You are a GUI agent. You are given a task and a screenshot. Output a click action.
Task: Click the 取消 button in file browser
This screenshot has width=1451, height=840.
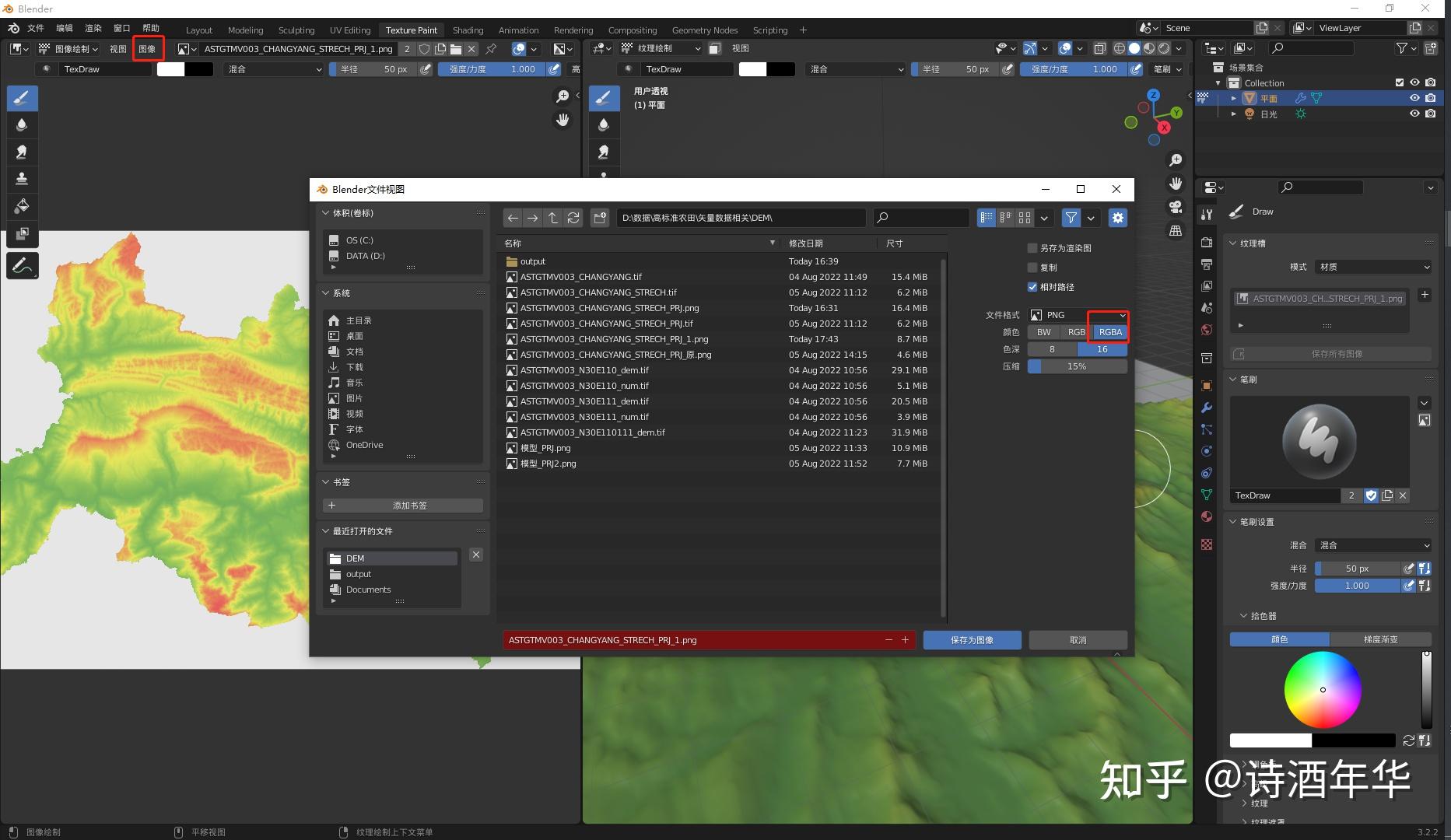coord(1078,640)
